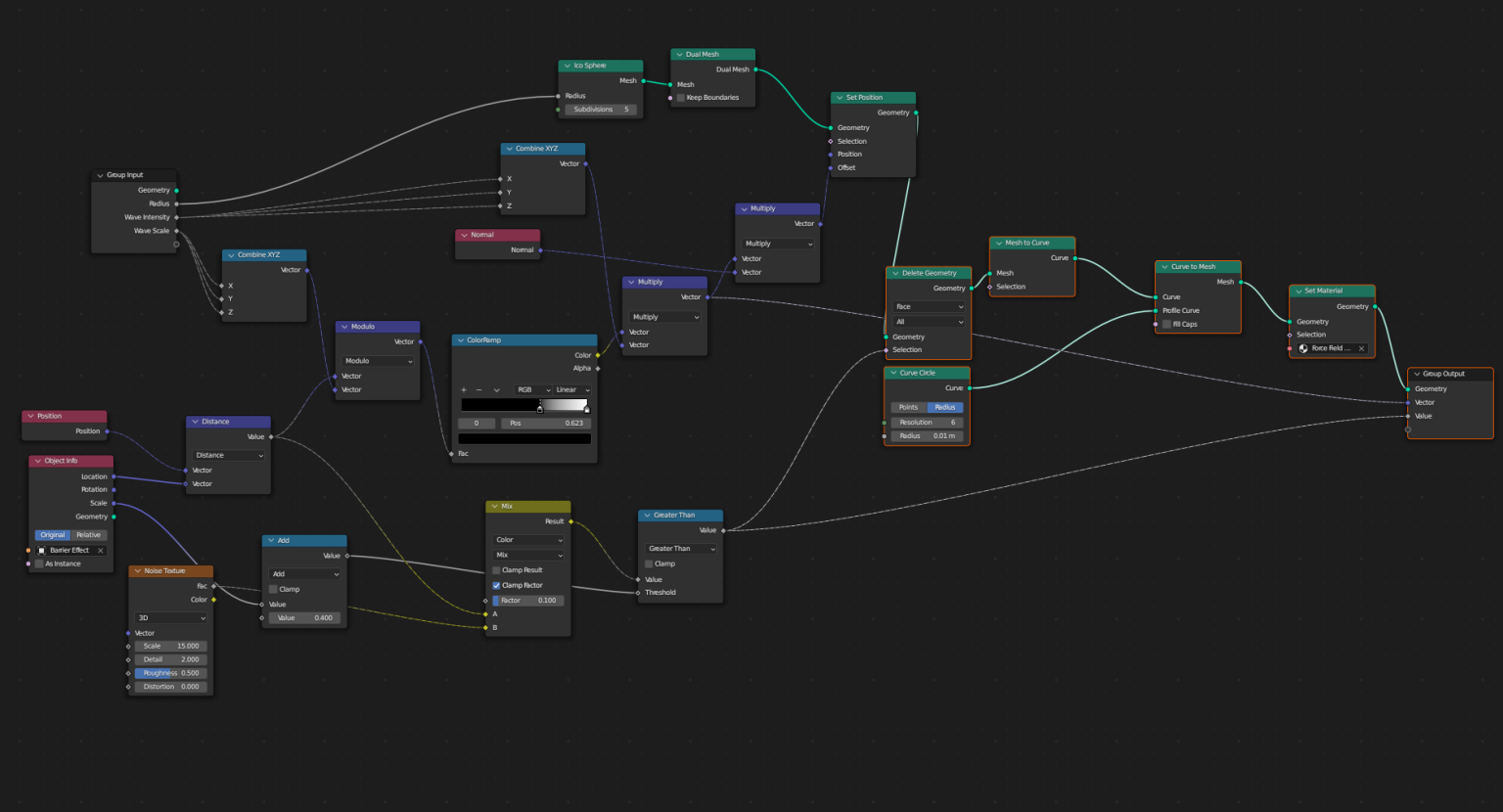The width and height of the screenshot is (1503, 812).
Task: Add a new stop in the ColorRamp
Action: coord(464,389)
